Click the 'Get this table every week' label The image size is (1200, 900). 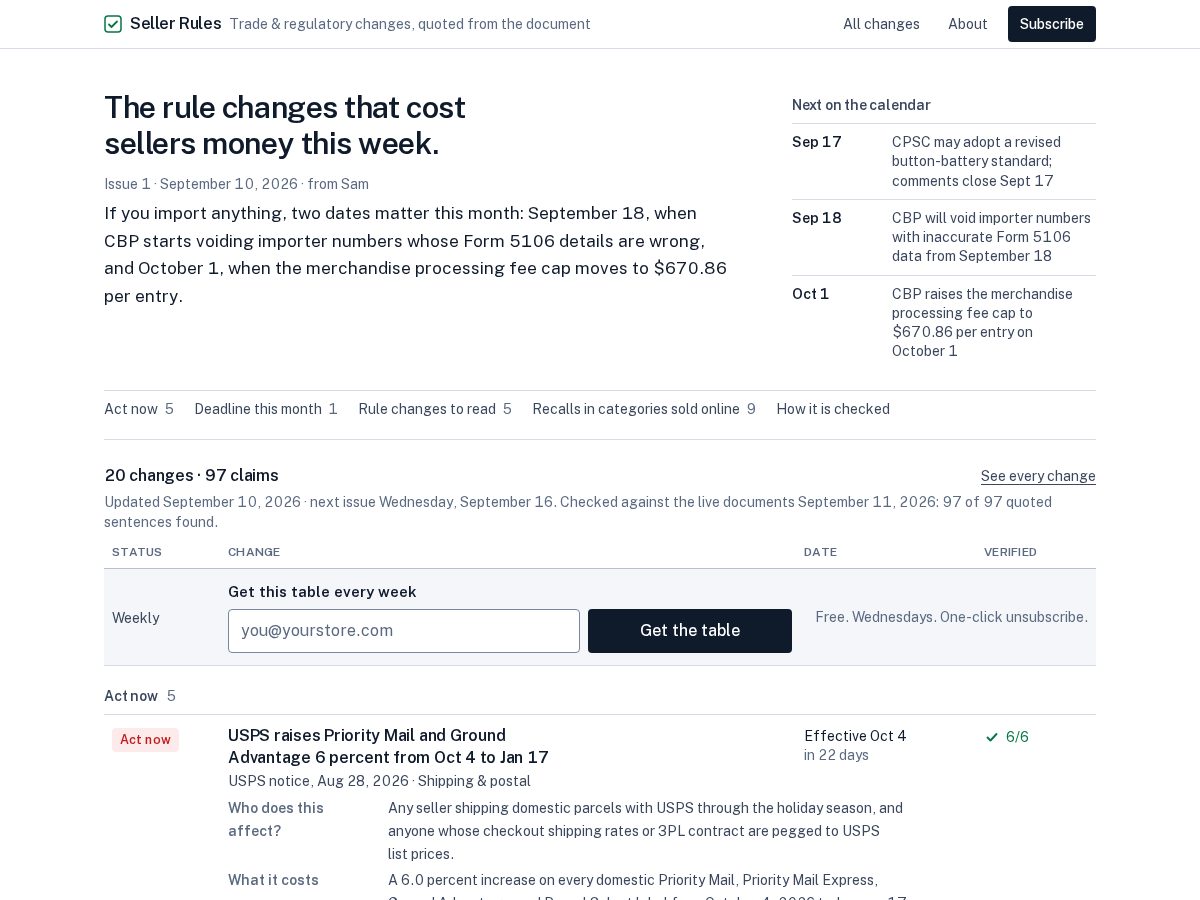[x=322, y=592]
